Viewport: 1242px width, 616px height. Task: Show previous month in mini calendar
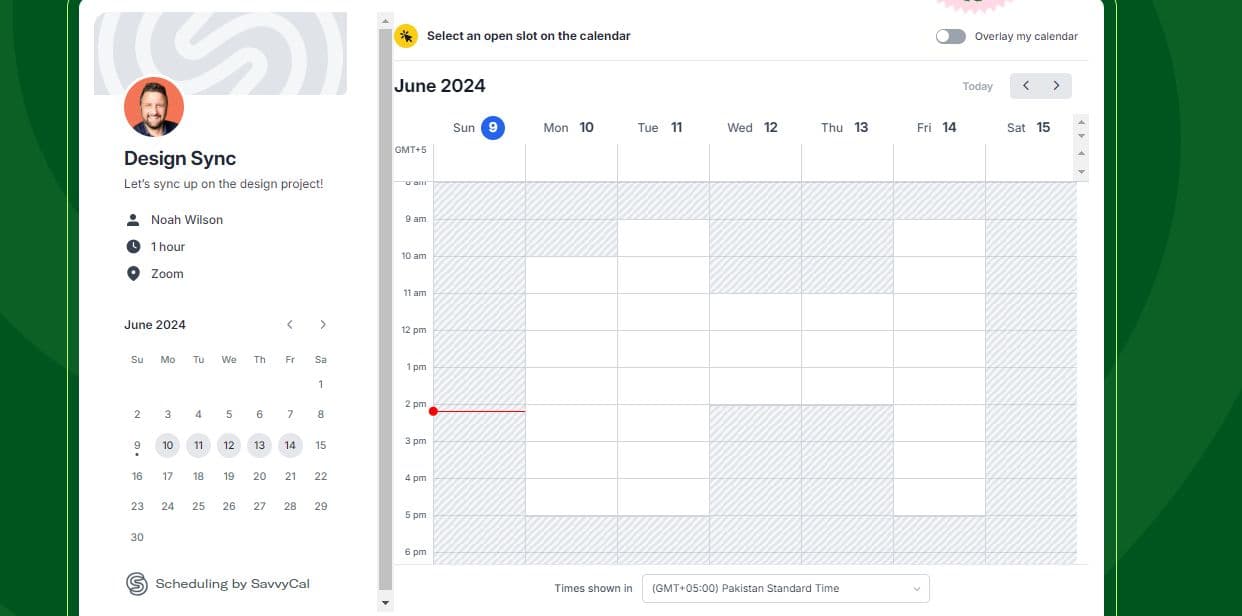click(290, 325)
